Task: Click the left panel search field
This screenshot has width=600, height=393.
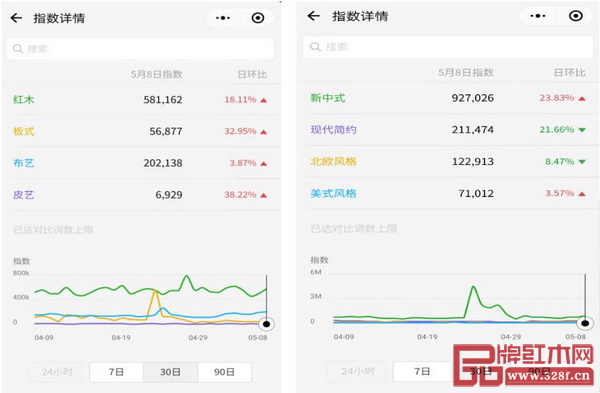Action: pos(140,49)
